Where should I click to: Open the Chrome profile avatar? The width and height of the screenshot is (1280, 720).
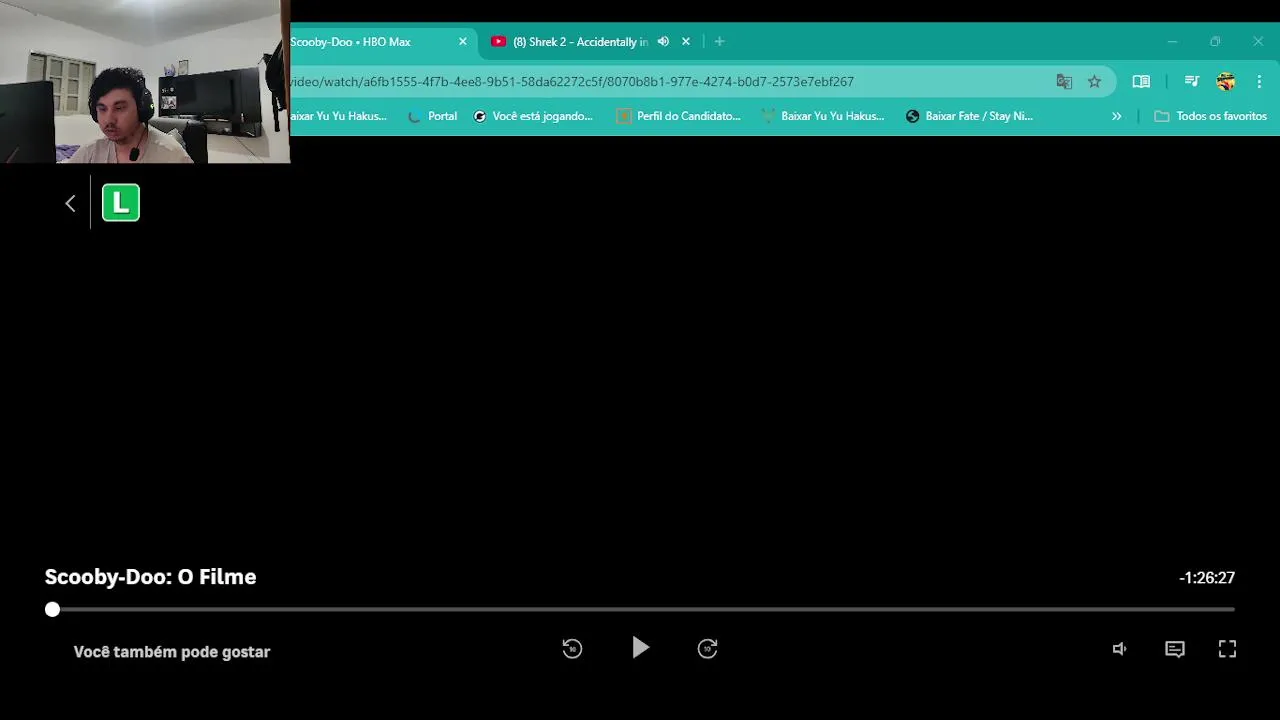click(1225, 82)
